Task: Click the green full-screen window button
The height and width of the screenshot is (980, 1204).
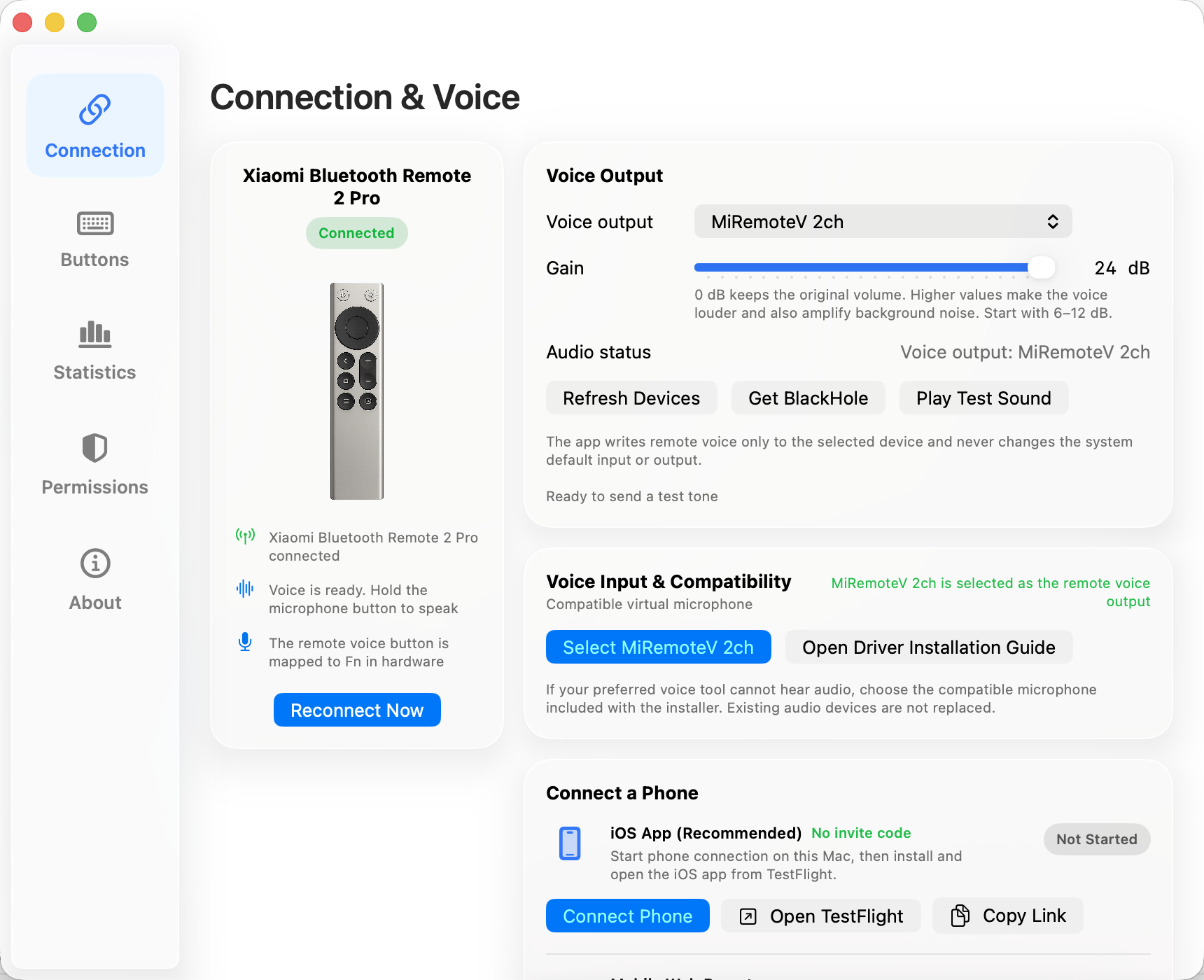Action: click(87, 22)
